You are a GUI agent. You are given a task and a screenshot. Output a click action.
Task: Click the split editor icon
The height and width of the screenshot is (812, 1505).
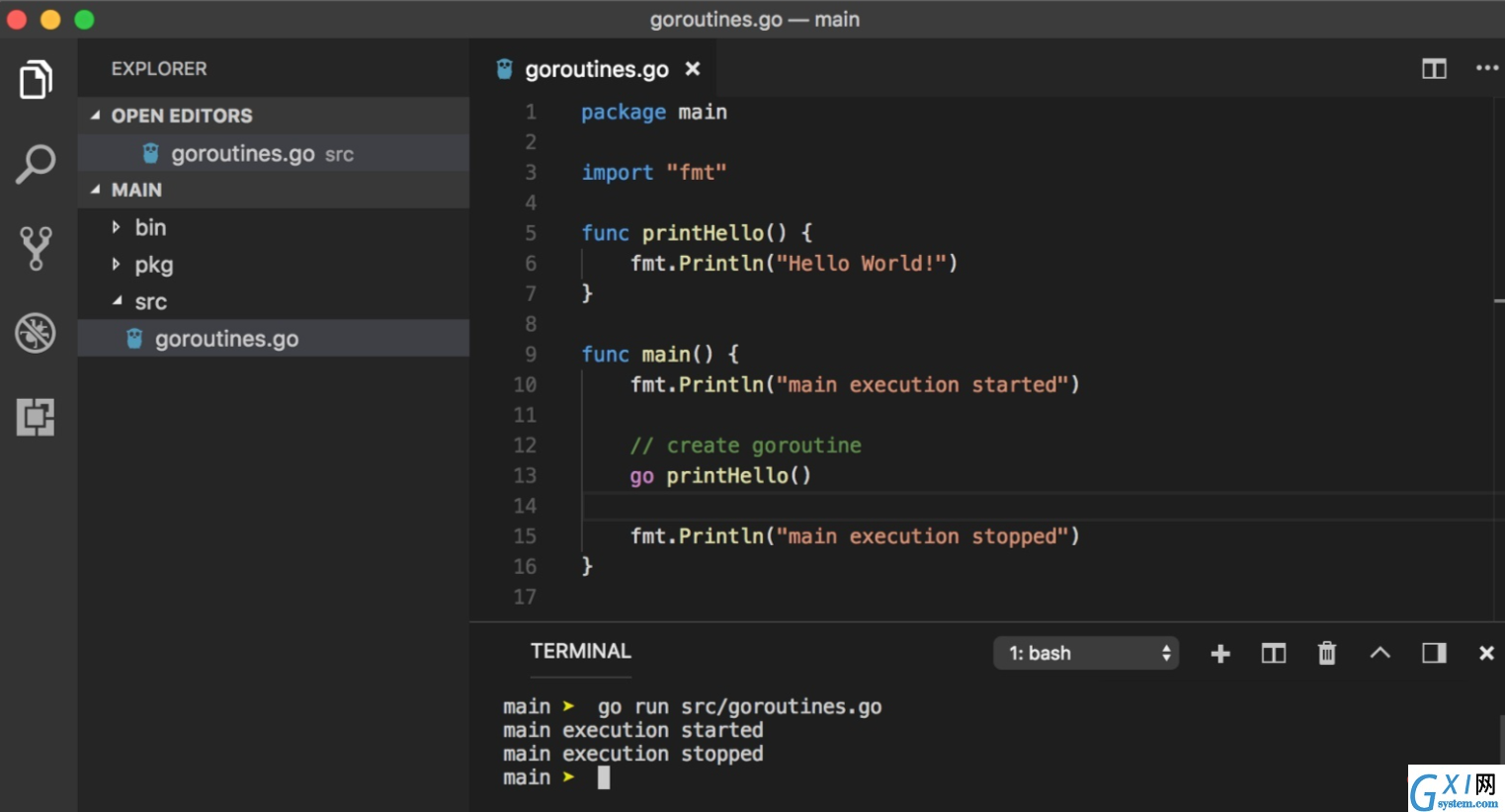(x=1434, y=69)
